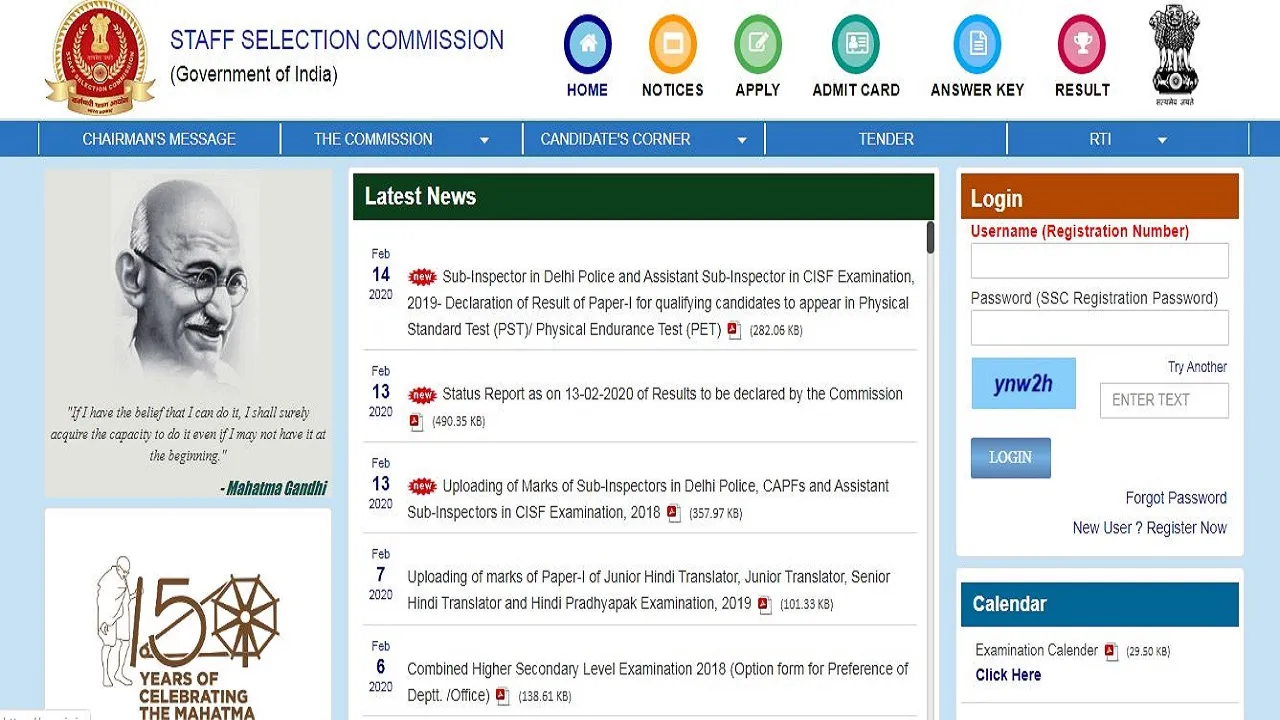Click new badge on Uploading of Marks item
The width and height of the screenshot is (1280, 720).
[x=423, y=486]
